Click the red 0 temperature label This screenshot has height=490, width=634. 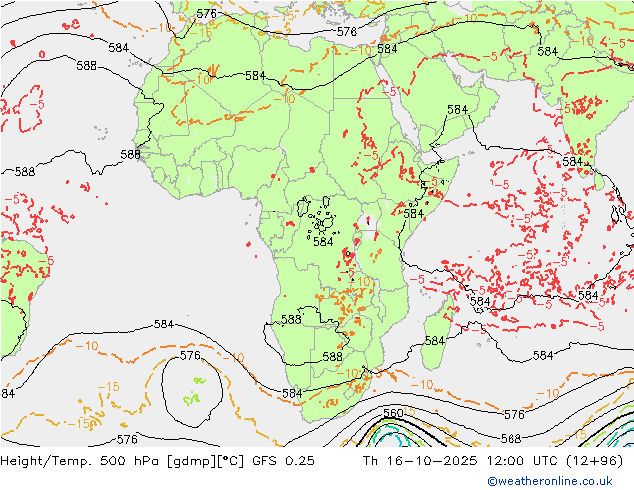[x=42, y=54]
